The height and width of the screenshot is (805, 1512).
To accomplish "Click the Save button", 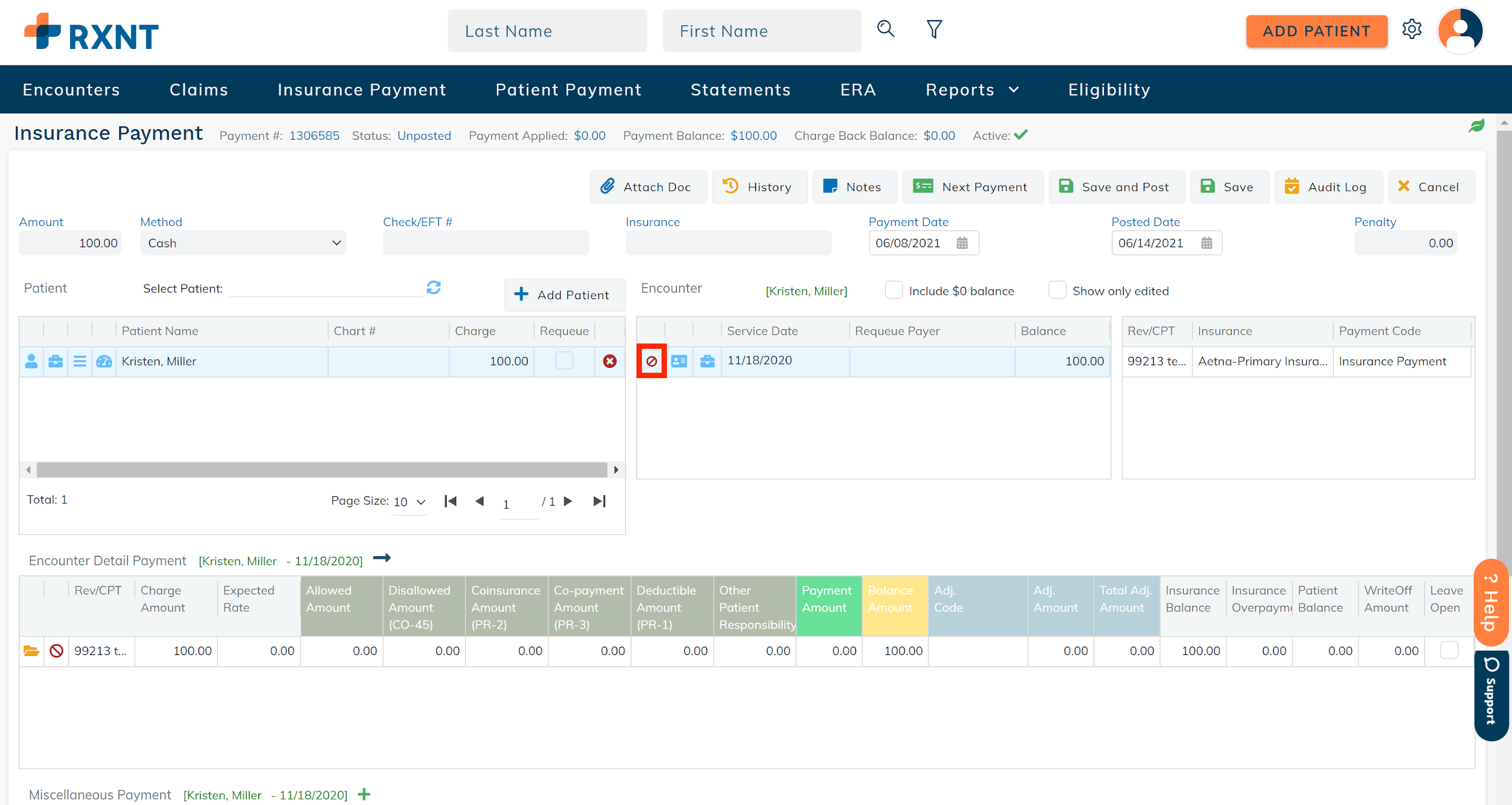I will tap(1229, 187).
